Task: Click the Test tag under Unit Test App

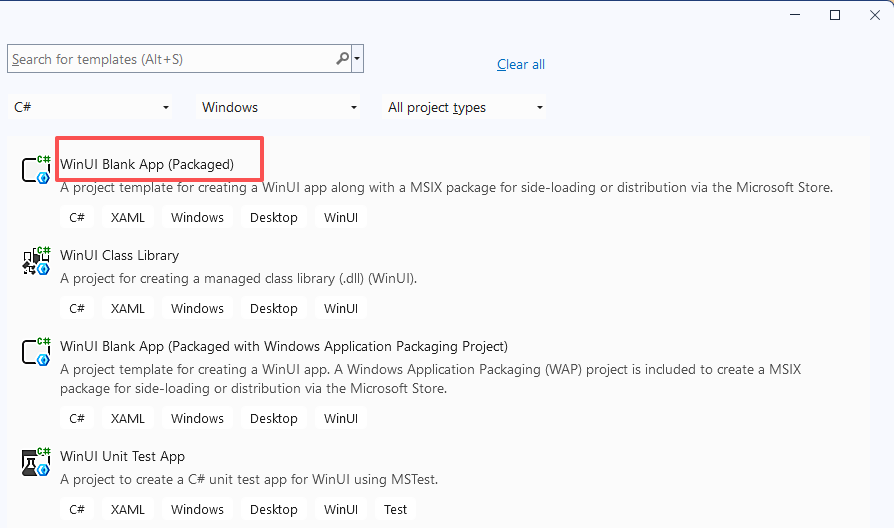Action: coord(395,509)
